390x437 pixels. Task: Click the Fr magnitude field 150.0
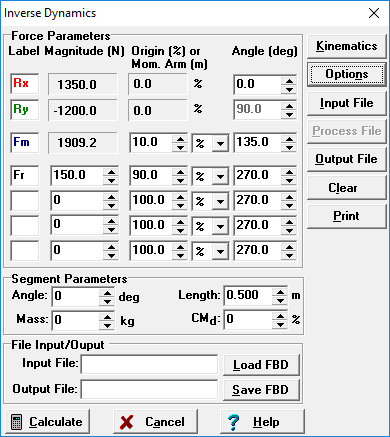click(x=77, y=176)
